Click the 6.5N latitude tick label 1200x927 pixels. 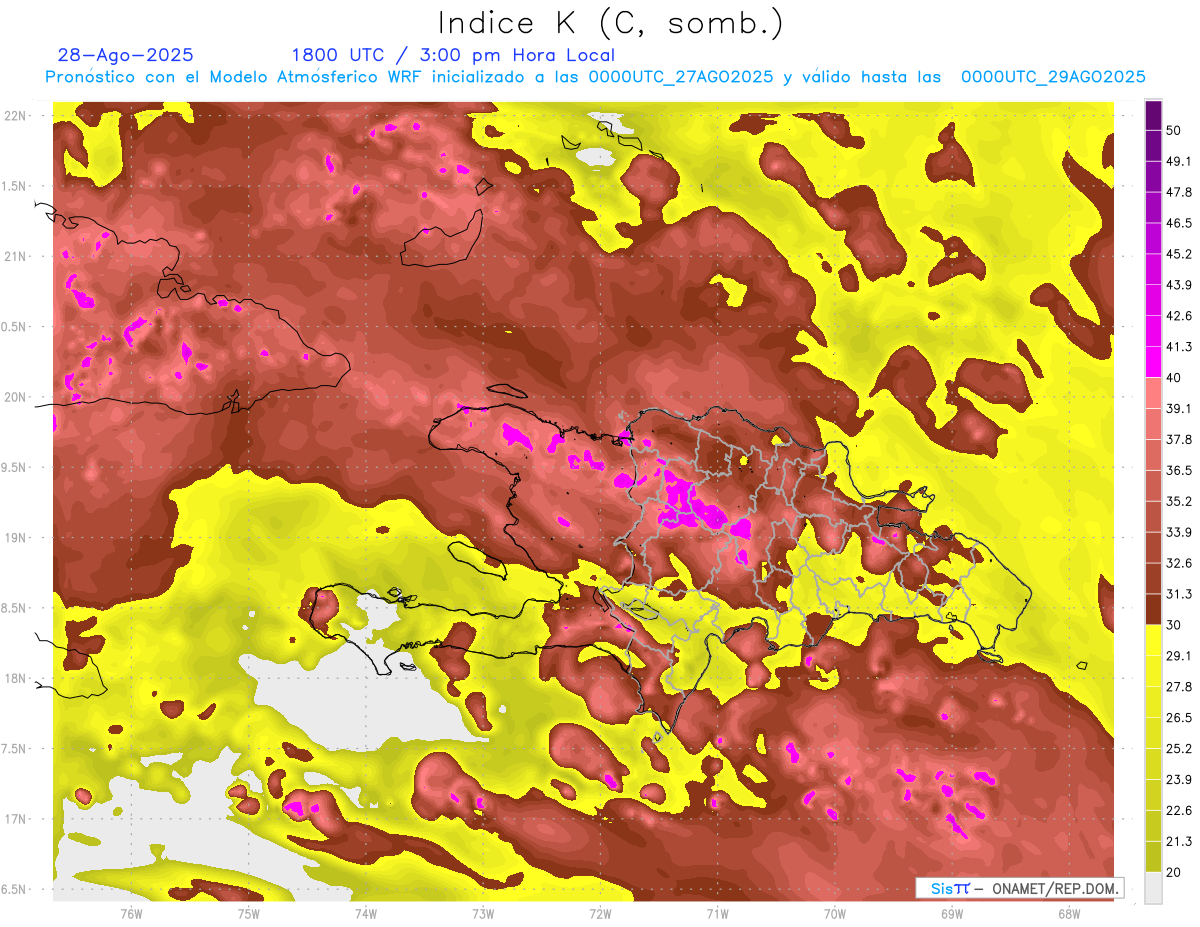pos(15,889)
